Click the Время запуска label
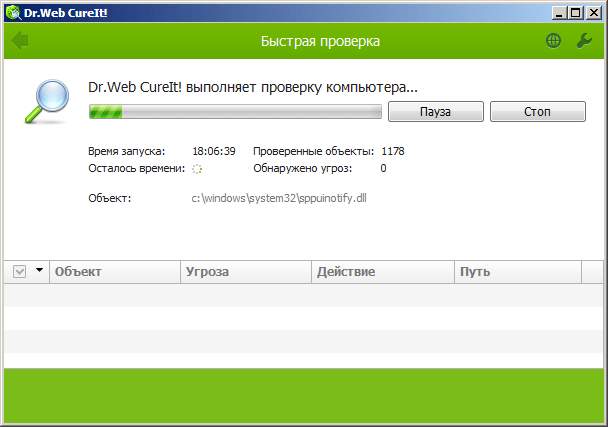Screen dimensions: 608x427 (126, 151)
